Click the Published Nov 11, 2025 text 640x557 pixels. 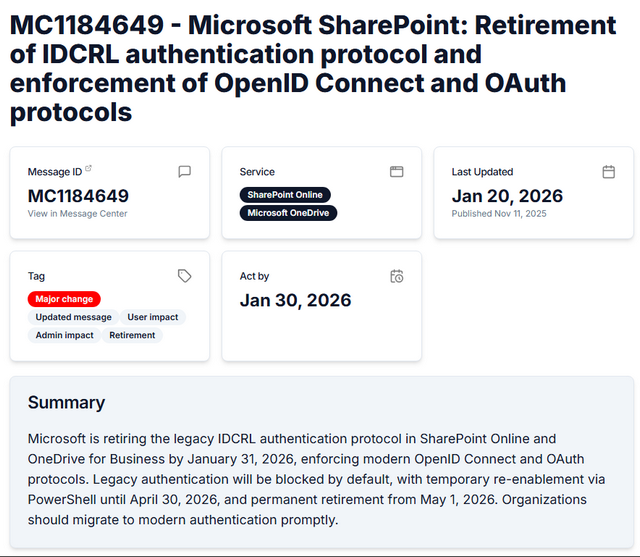pos(499,213)
